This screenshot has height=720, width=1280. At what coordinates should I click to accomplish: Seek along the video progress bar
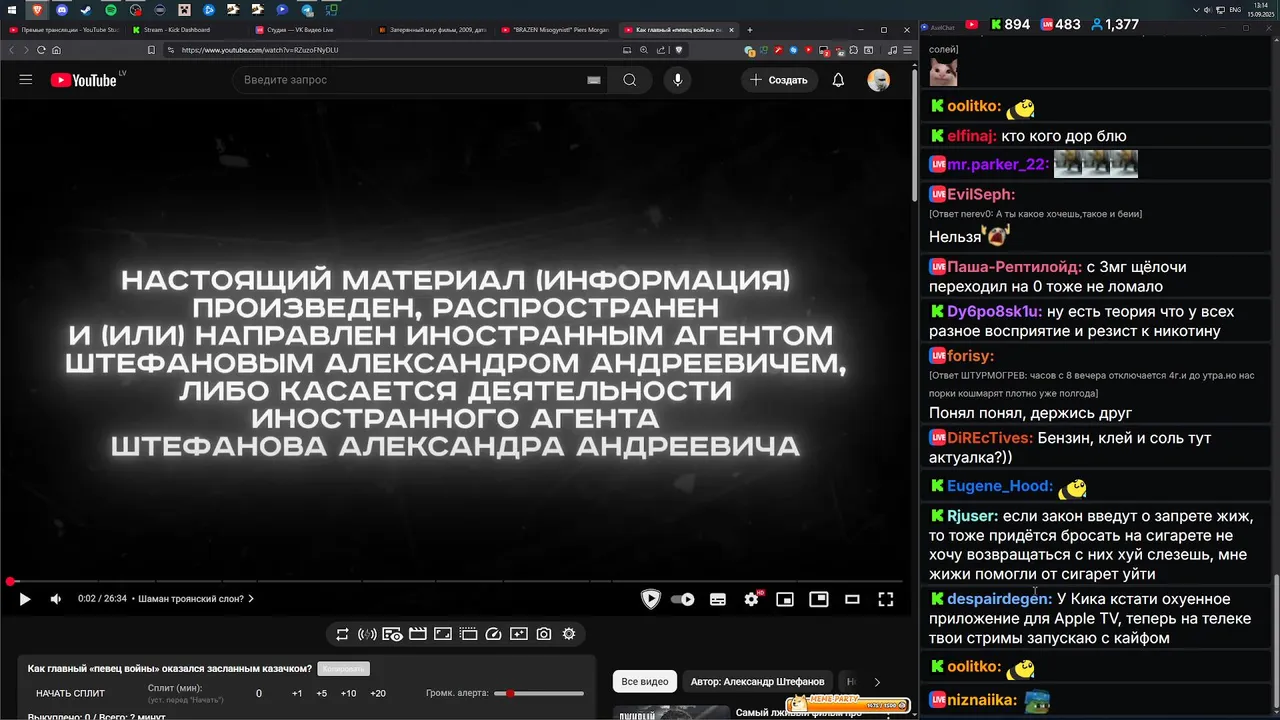[456, 581]
